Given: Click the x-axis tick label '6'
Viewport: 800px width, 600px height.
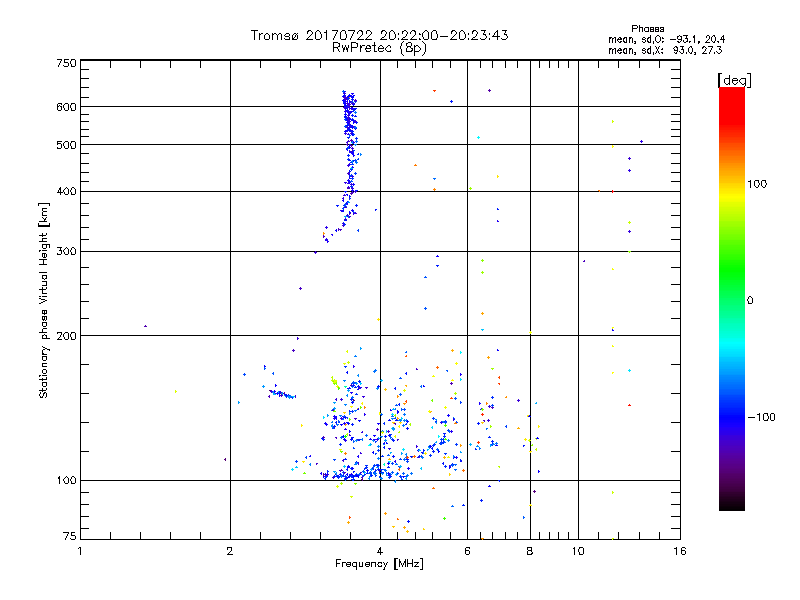Looking at the screenshot, I should [x=467, y=551].
